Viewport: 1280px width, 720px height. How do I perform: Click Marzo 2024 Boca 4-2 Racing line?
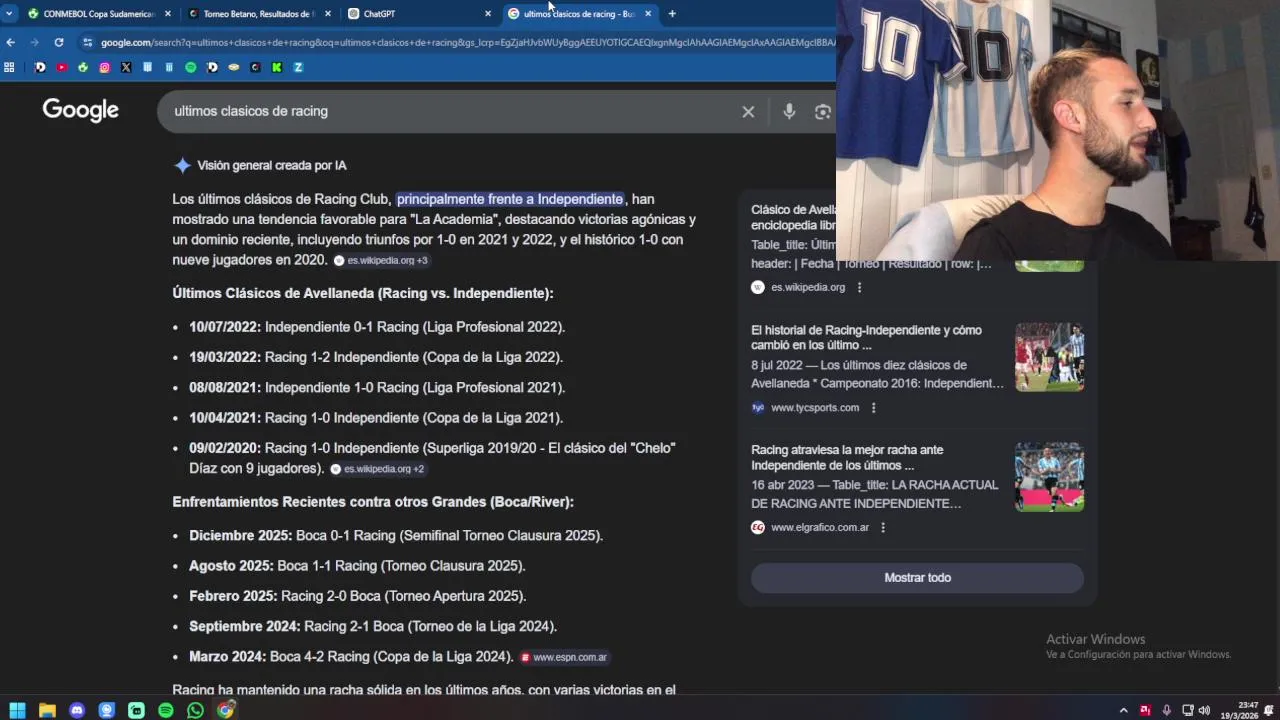pyautogui.click(x=351, y=657)
